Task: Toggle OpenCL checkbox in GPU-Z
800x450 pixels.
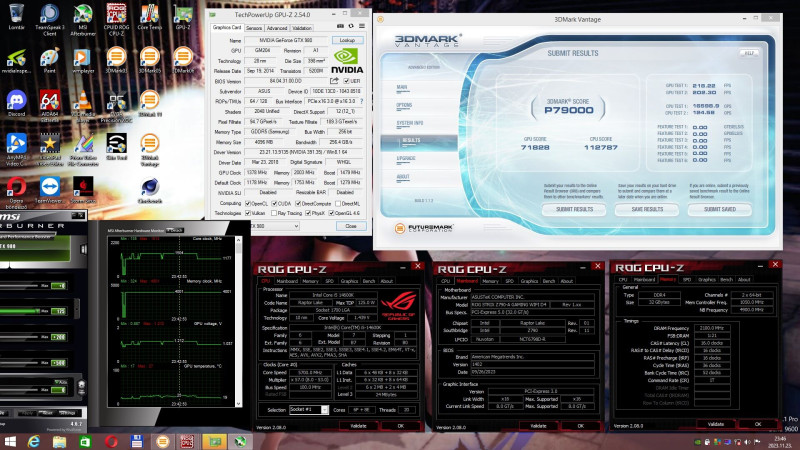Action: pos(248,203)
